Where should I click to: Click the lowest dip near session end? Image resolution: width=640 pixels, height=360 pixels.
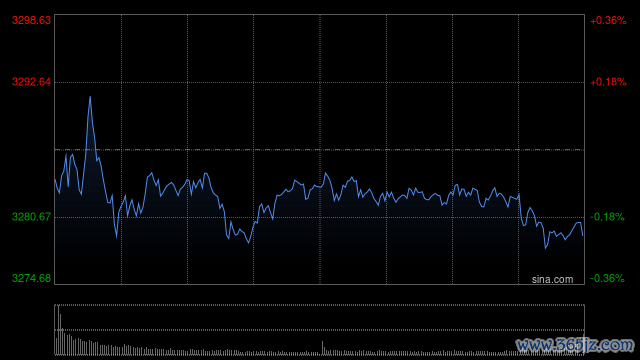click(546, 247)
